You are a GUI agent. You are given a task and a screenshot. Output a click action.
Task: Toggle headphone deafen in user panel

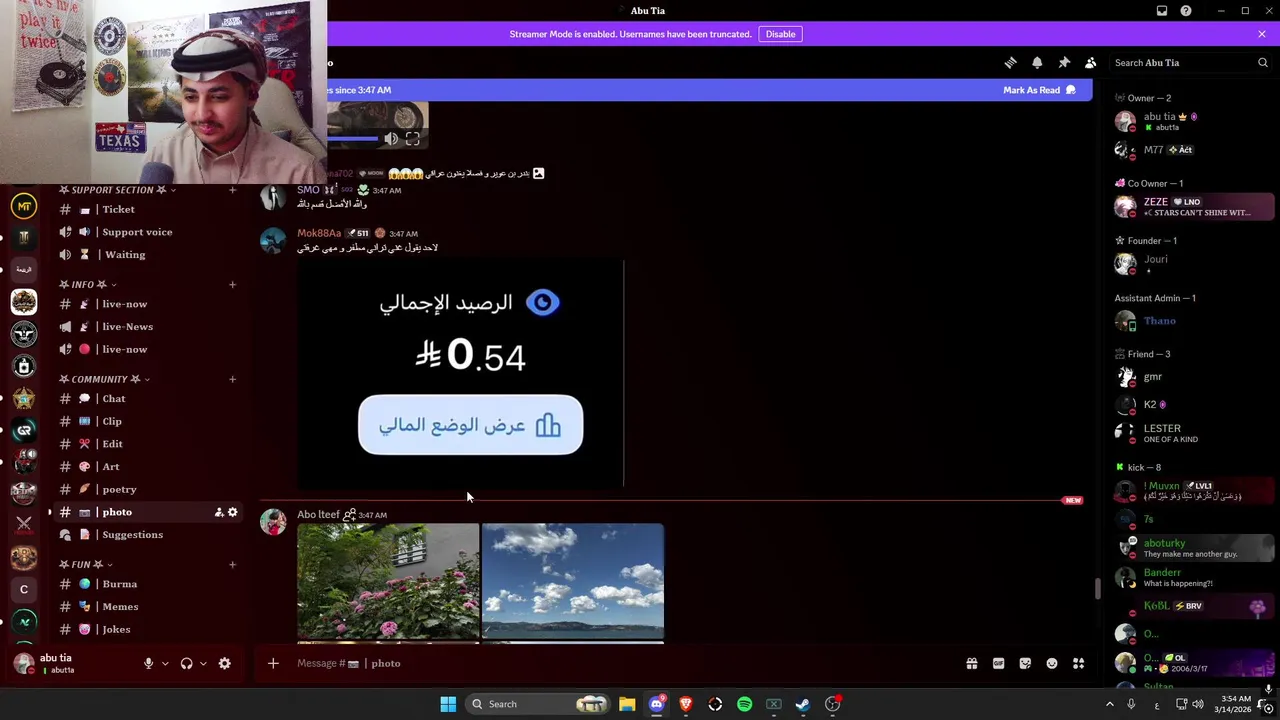pyautogui.click(x=186, y=663)
